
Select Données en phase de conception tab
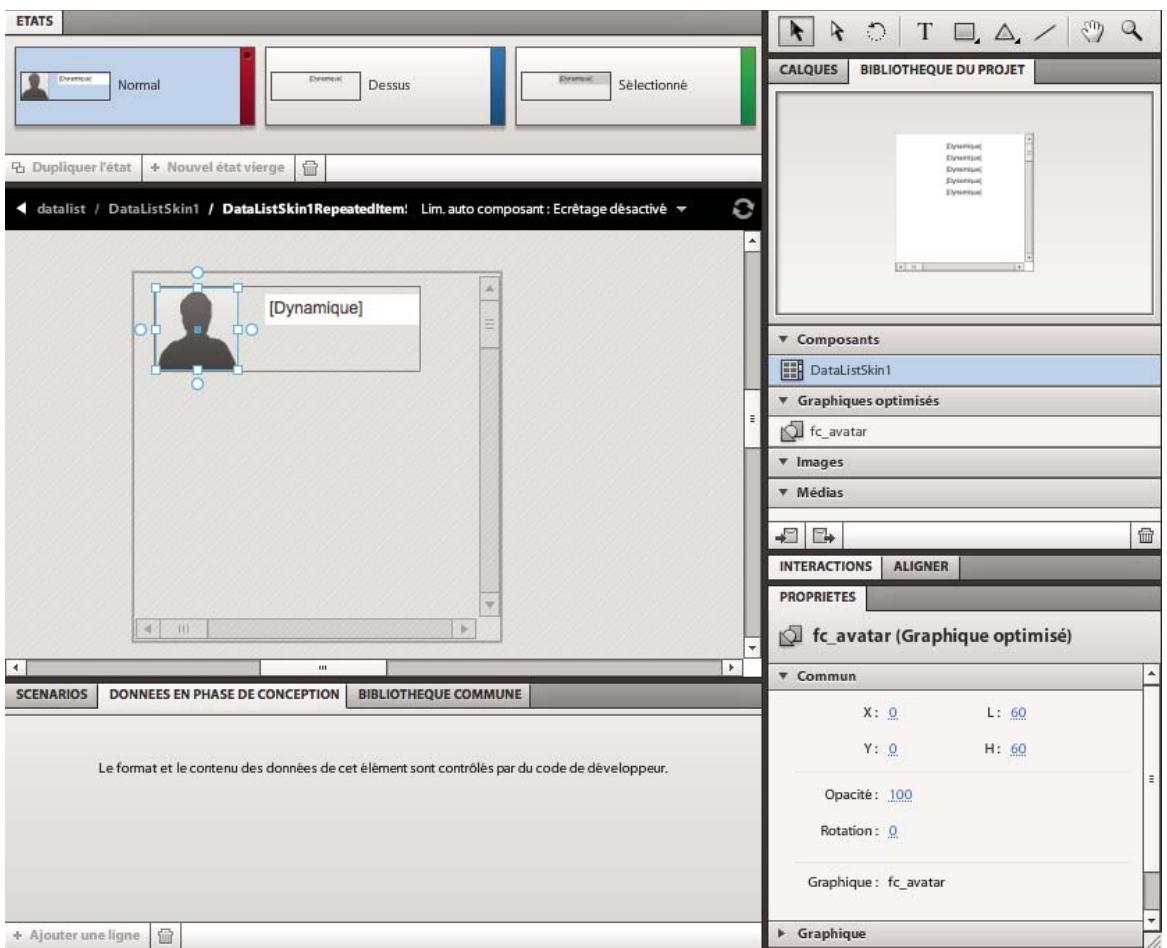click(x=224, y=694)
